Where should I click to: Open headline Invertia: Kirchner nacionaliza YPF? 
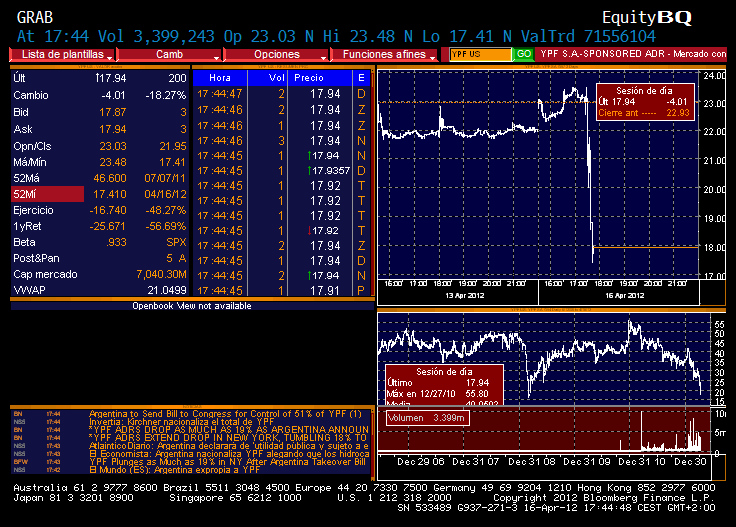[182, 422]
